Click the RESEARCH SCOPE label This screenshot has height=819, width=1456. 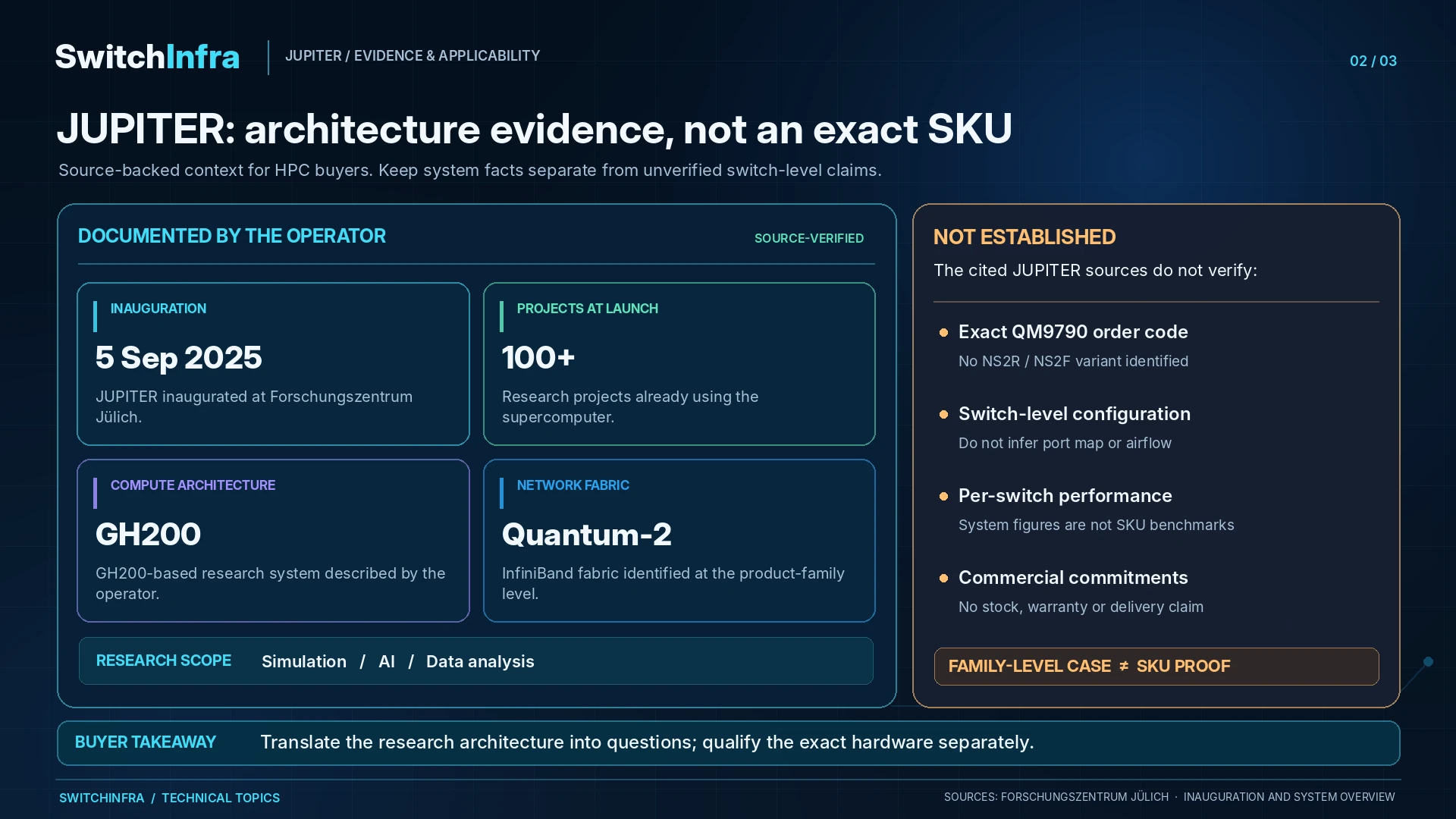(164, 661)
